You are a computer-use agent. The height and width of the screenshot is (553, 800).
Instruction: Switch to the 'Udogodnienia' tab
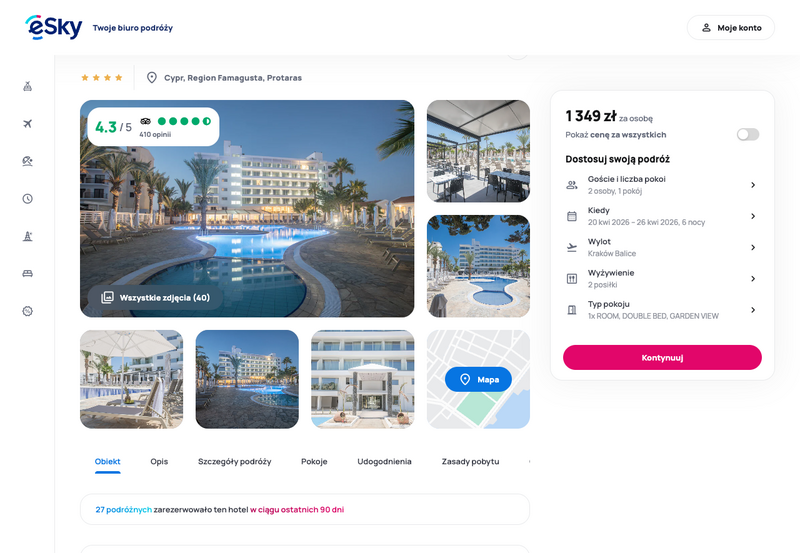[x=384, y=461]
